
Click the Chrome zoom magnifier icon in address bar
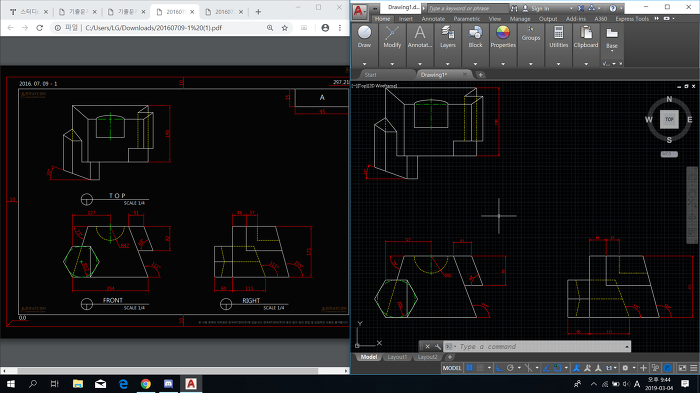point(270,28)
